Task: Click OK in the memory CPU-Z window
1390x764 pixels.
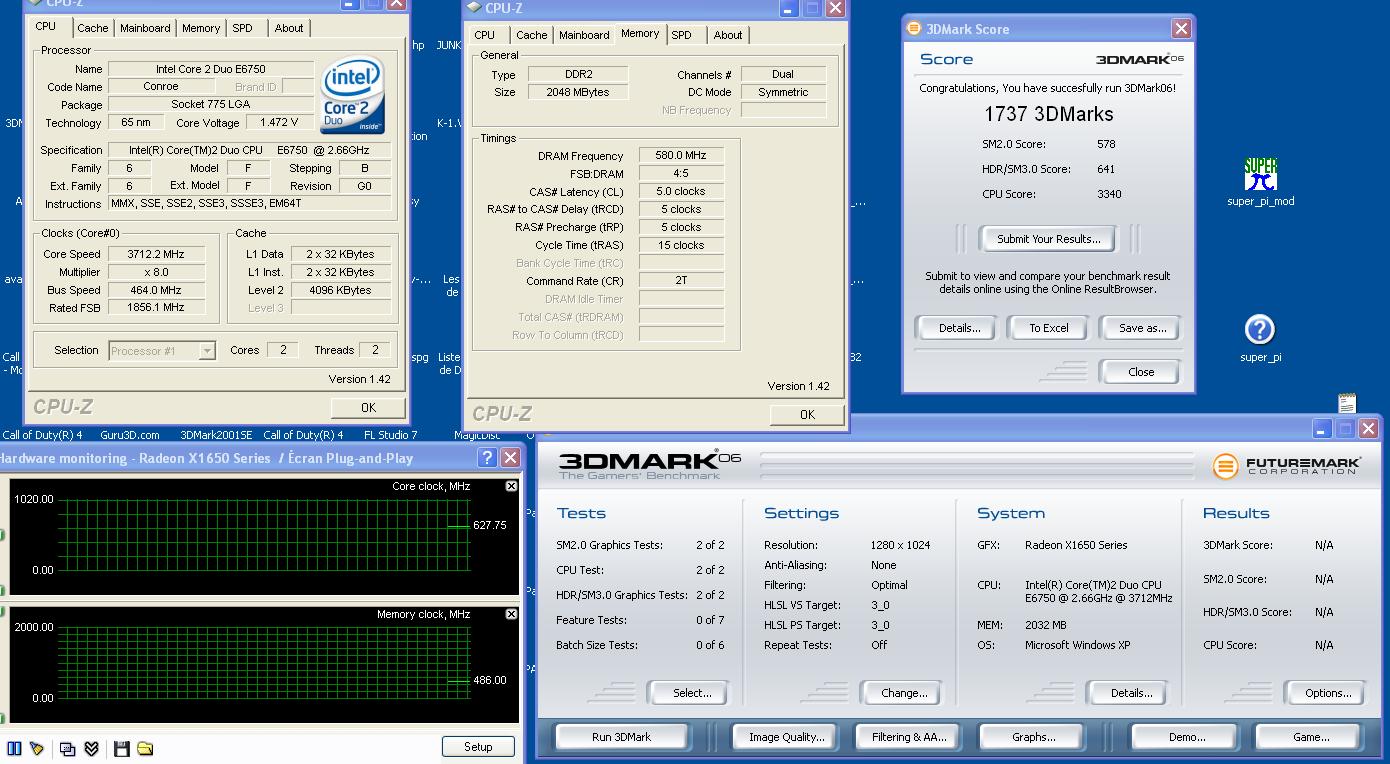Action: pos(807,414)
